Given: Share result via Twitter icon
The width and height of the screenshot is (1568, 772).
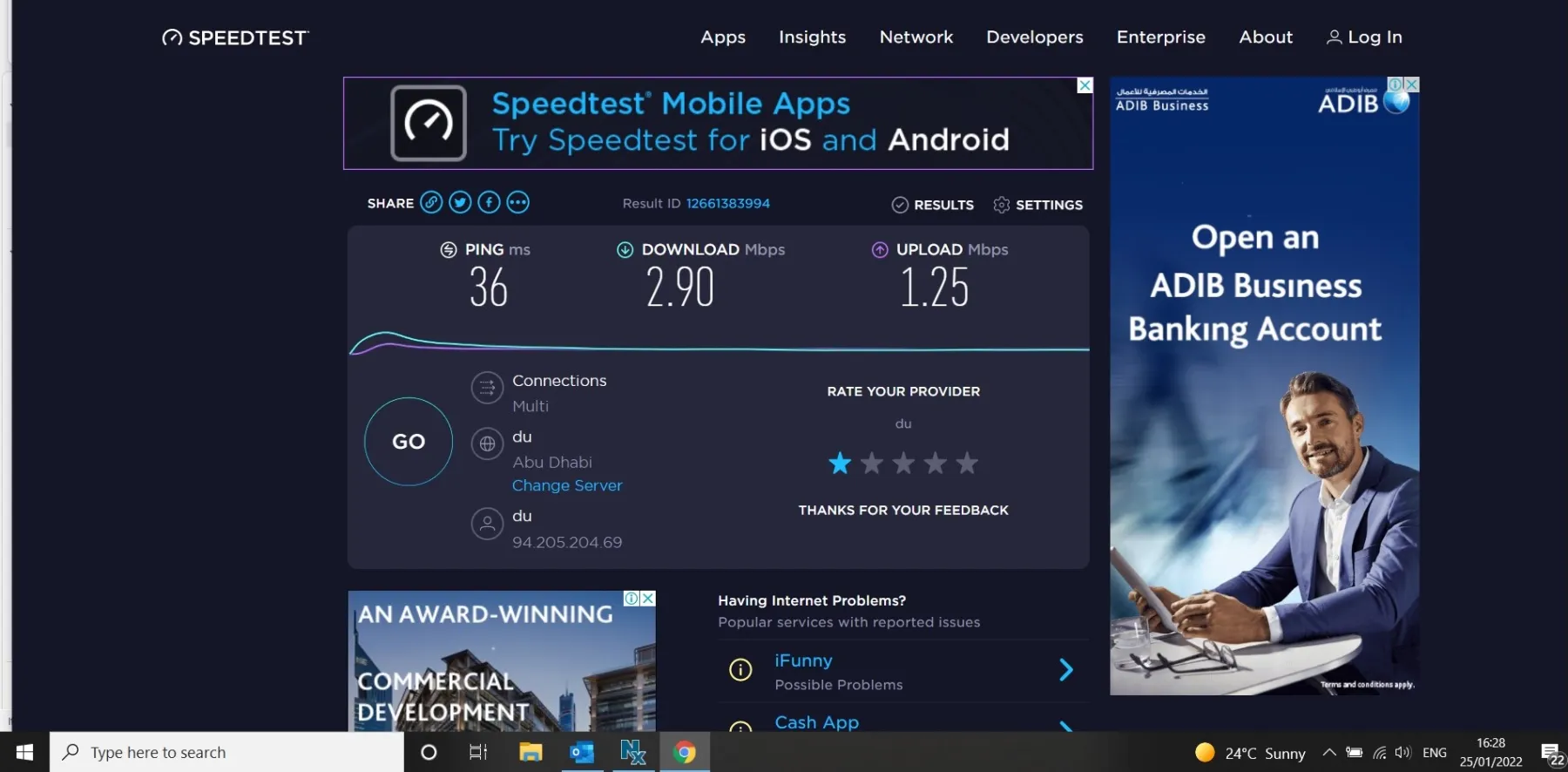Looking at the screenshot, I should (460, 203).
